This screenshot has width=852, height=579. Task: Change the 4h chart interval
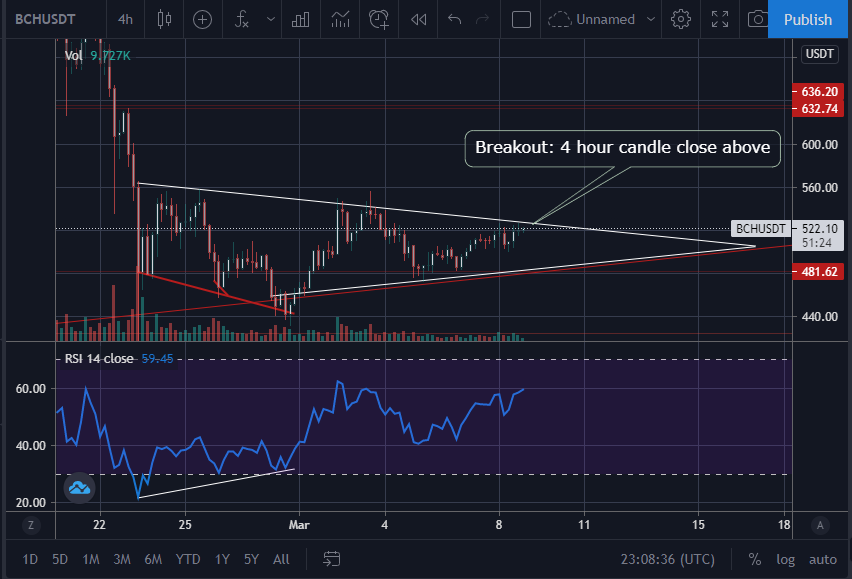[126, 20]
